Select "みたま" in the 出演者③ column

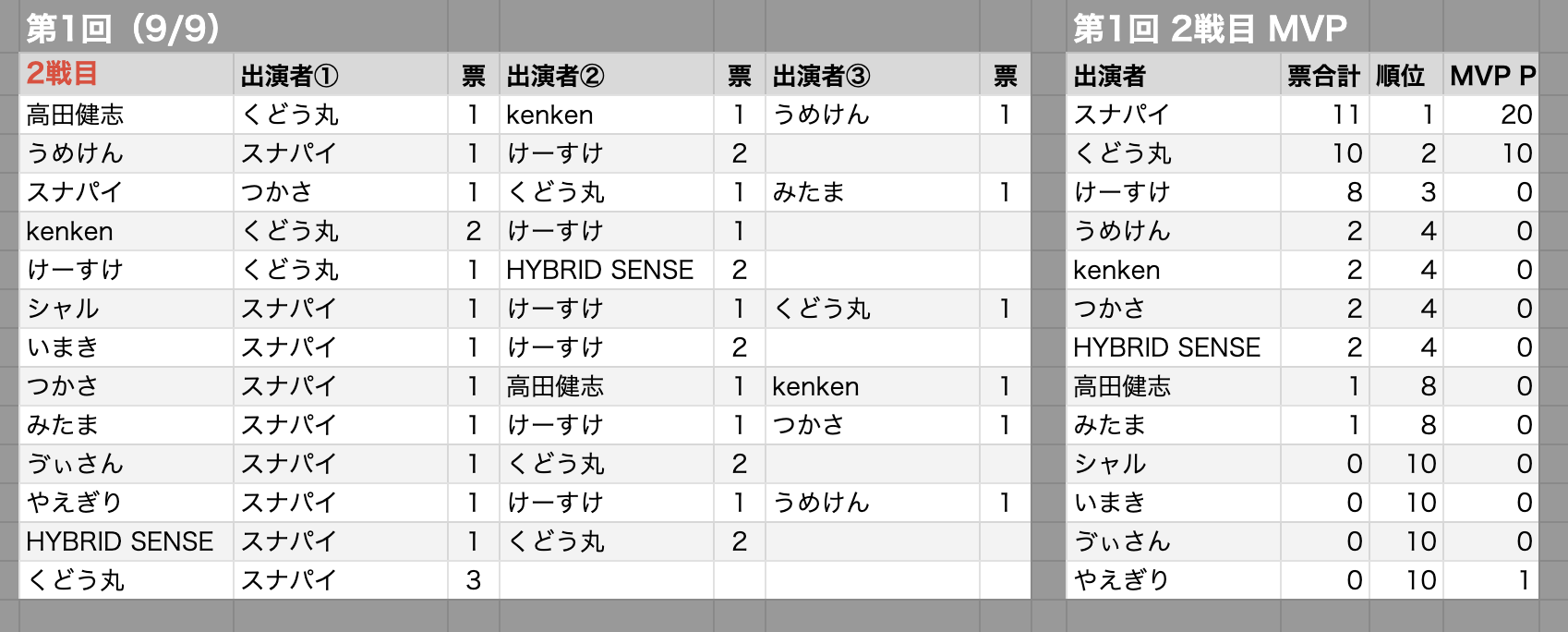[x=808, y=192]
